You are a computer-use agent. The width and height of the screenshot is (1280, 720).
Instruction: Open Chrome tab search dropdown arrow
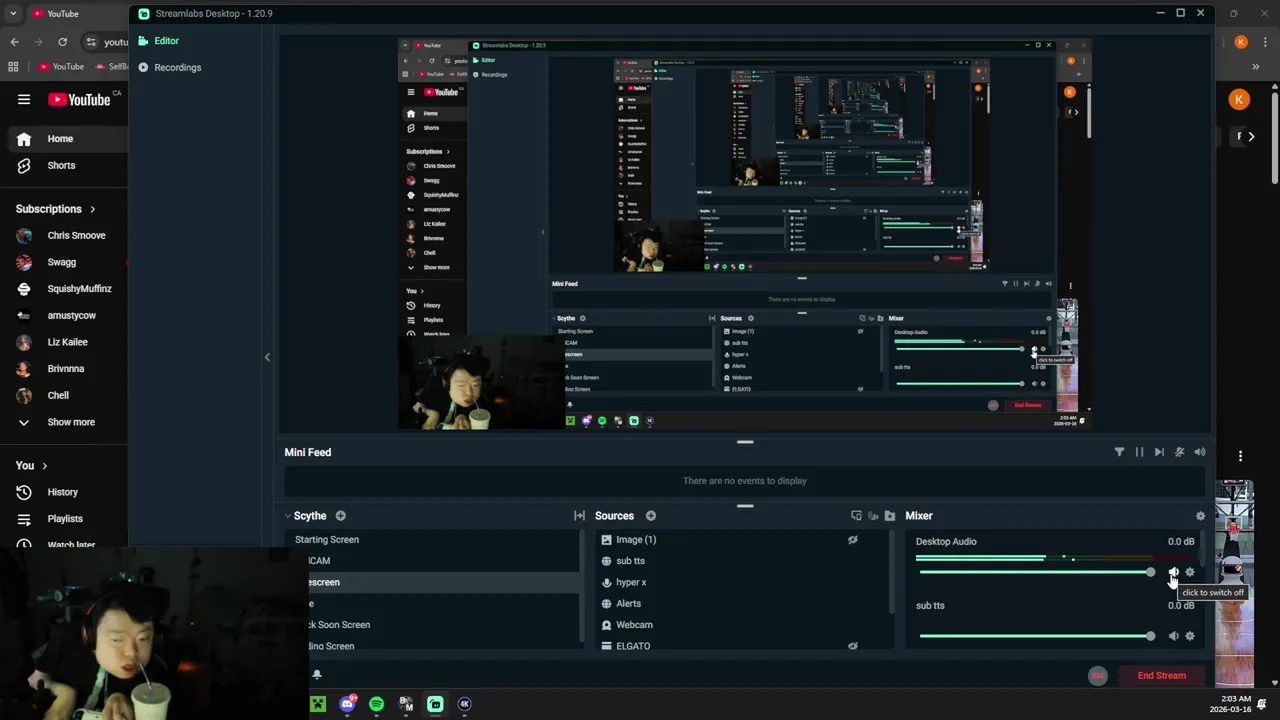[x=13, y=14]
